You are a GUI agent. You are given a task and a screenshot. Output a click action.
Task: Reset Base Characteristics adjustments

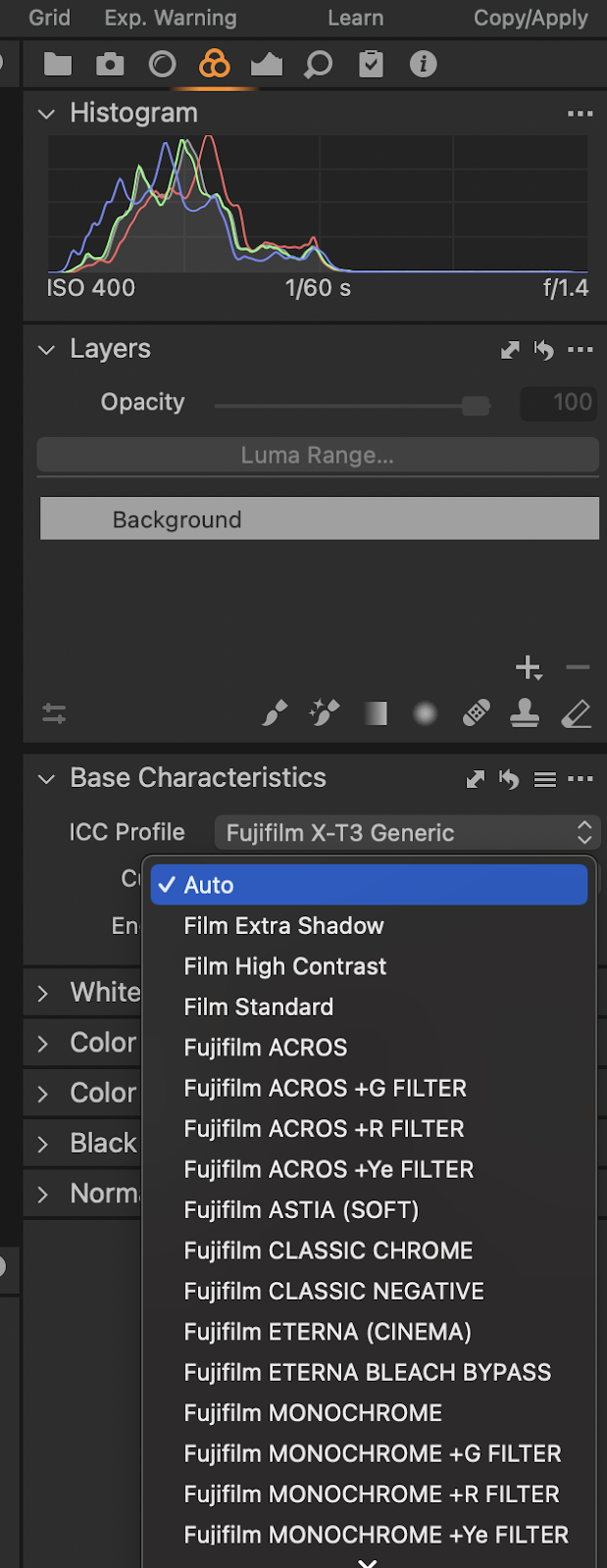pos(509,779)
